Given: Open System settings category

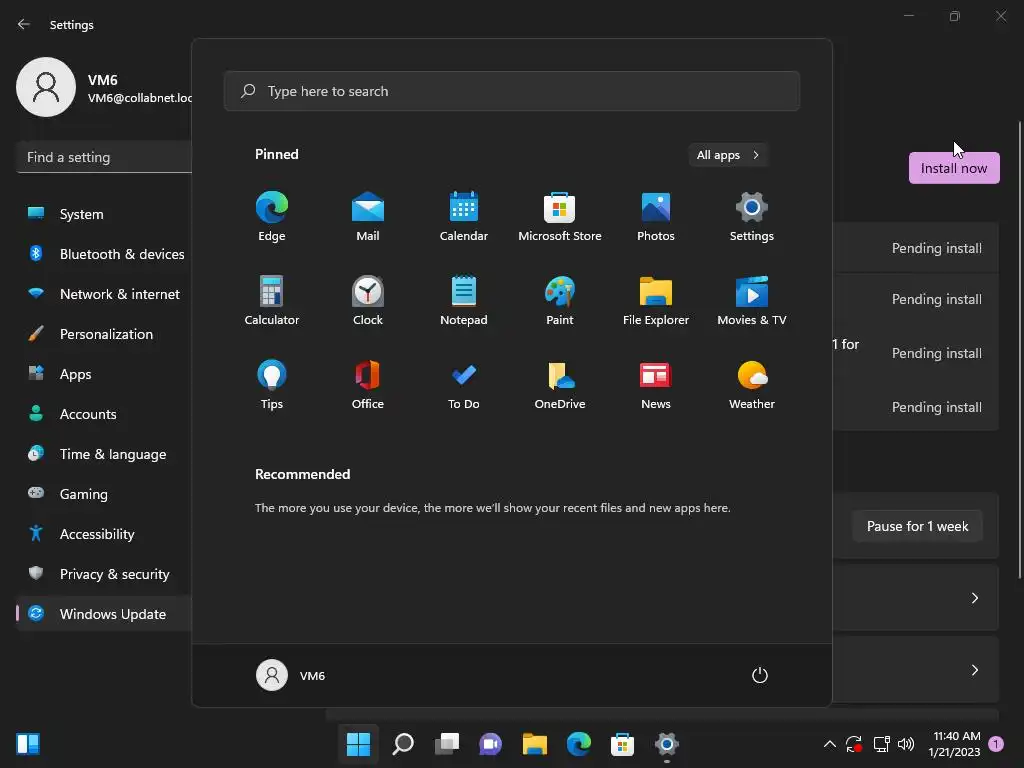Looking at the screenshot, I should (x=104, y=214).
